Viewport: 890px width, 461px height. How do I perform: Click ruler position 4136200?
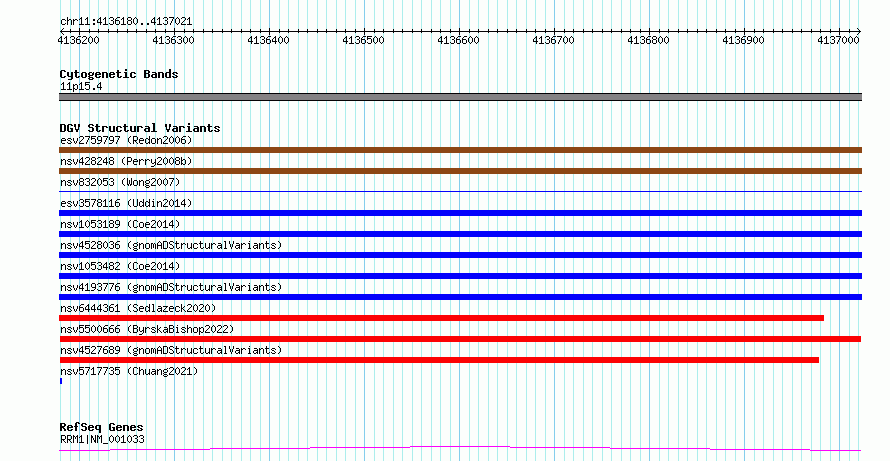click(78, 40)
